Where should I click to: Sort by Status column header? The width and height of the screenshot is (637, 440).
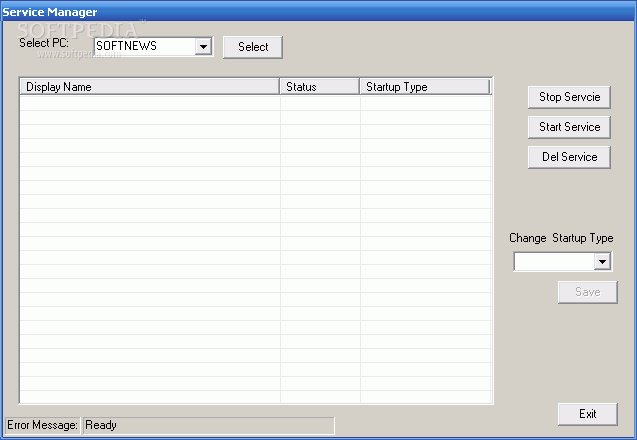tap(320, 87)
